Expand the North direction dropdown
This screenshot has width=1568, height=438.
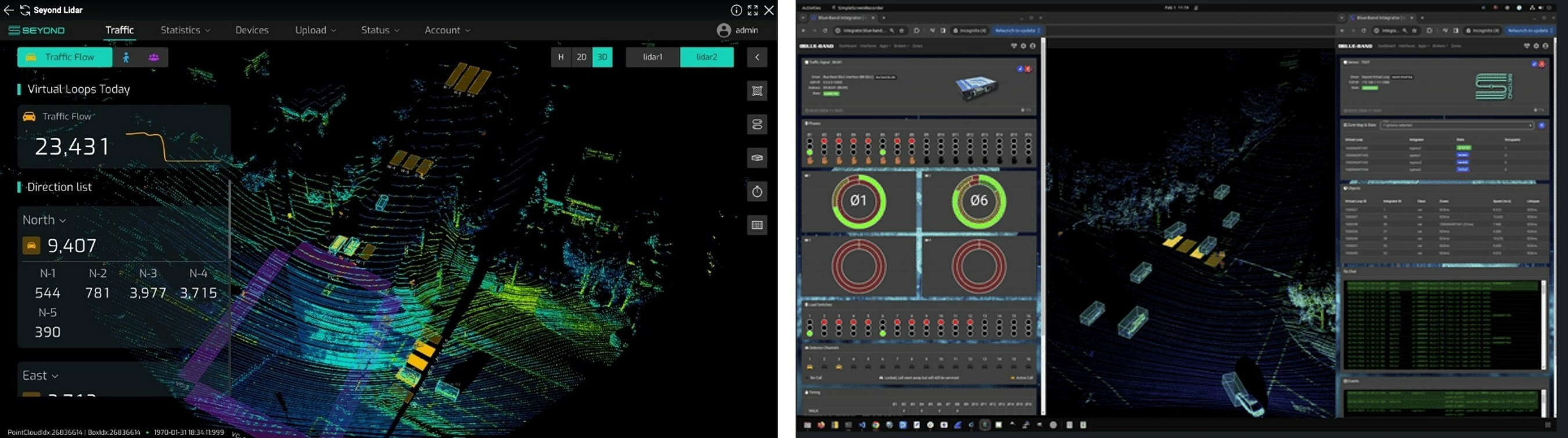coord(44,220)
